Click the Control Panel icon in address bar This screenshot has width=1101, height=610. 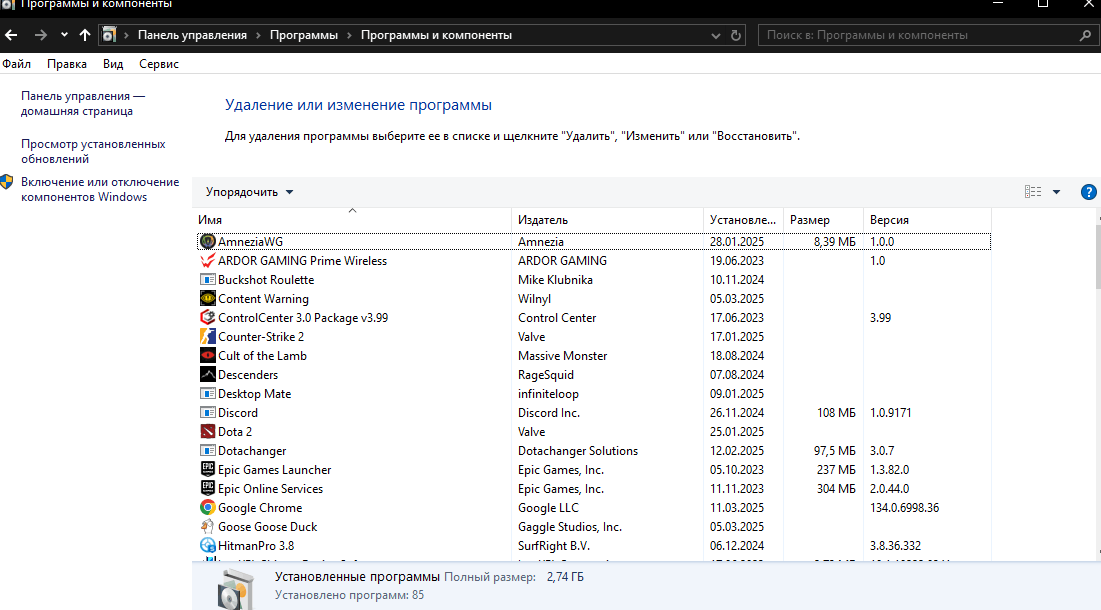click(x=109, y=34)
